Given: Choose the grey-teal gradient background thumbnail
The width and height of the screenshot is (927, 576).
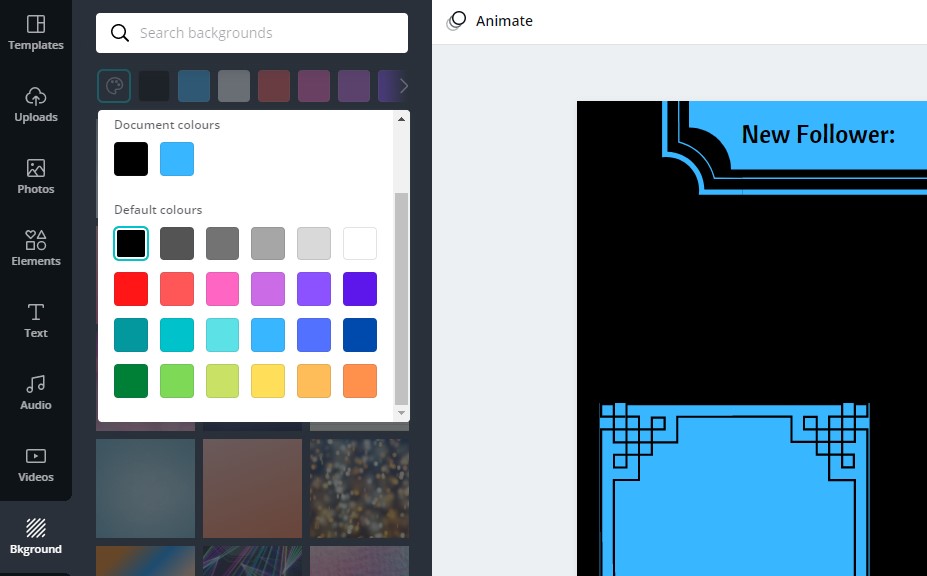Looking at the screenshot, I should [x=145, y=488].
